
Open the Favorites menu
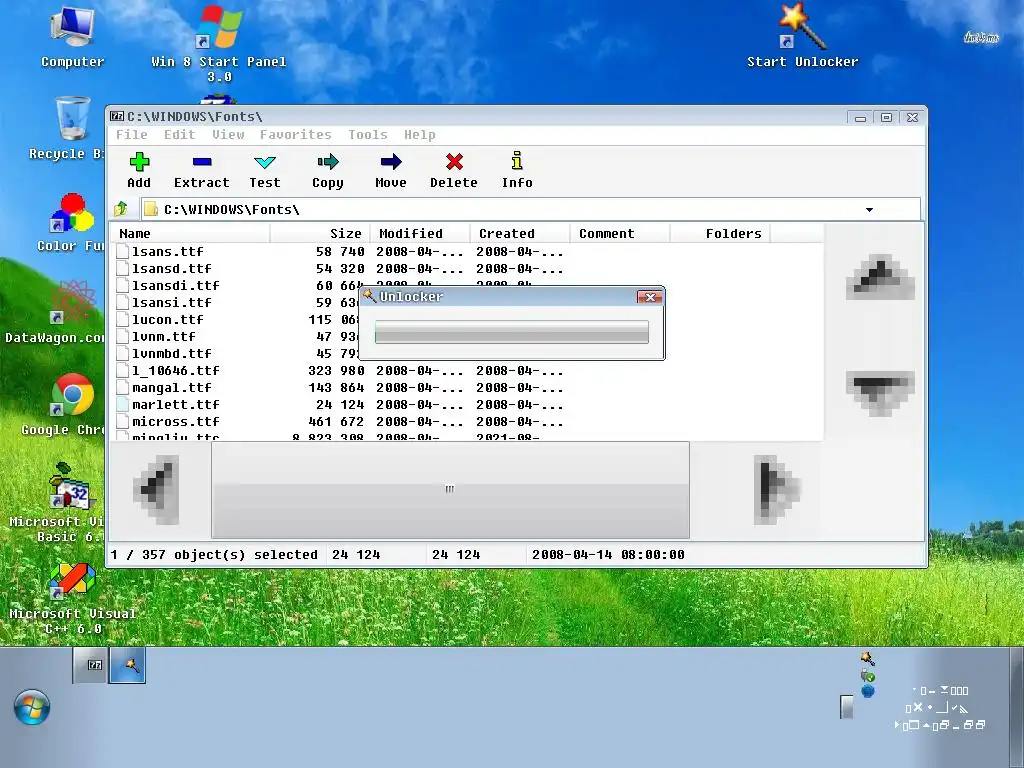pos(296,135)
